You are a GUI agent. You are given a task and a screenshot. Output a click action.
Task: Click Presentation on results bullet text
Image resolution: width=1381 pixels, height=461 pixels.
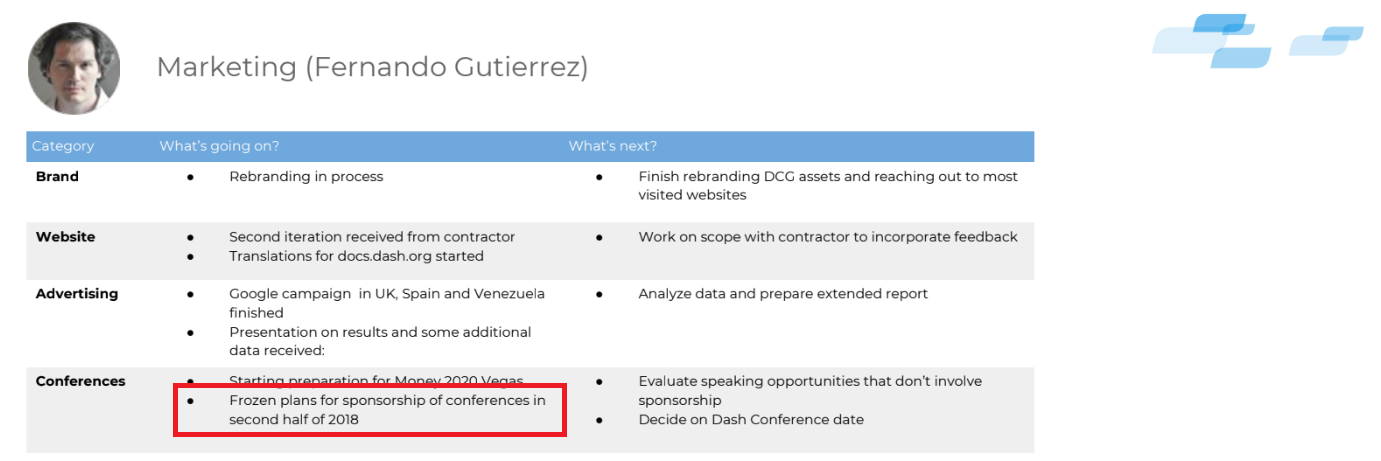click(380, 341)
